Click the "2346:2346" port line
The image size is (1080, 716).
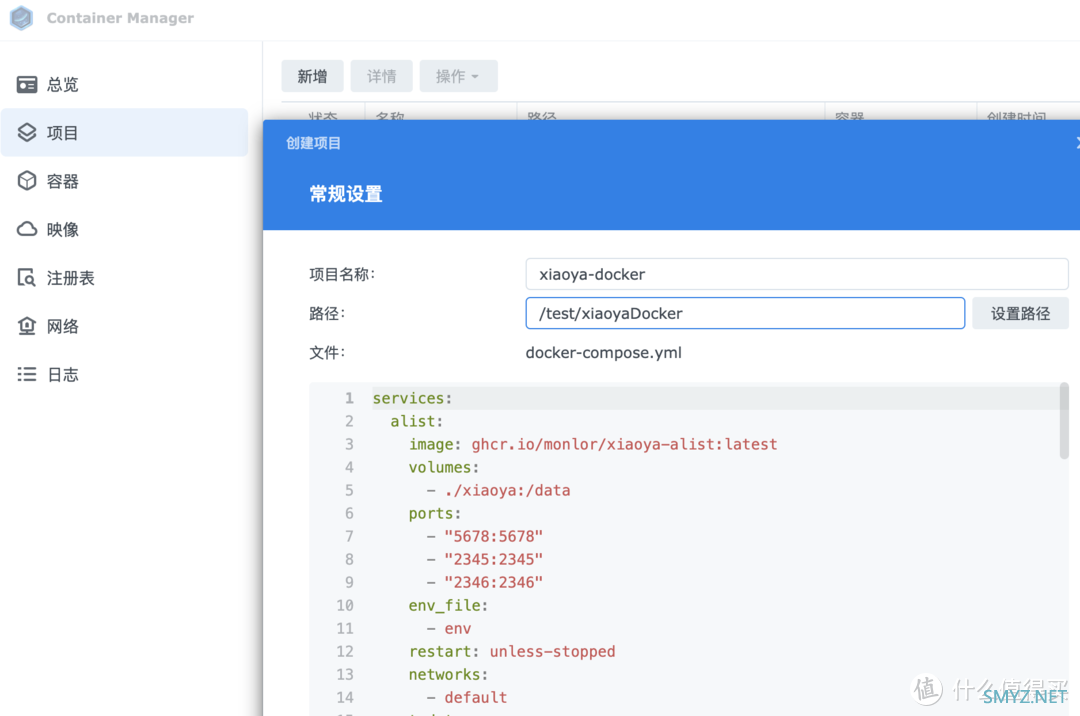484,582
